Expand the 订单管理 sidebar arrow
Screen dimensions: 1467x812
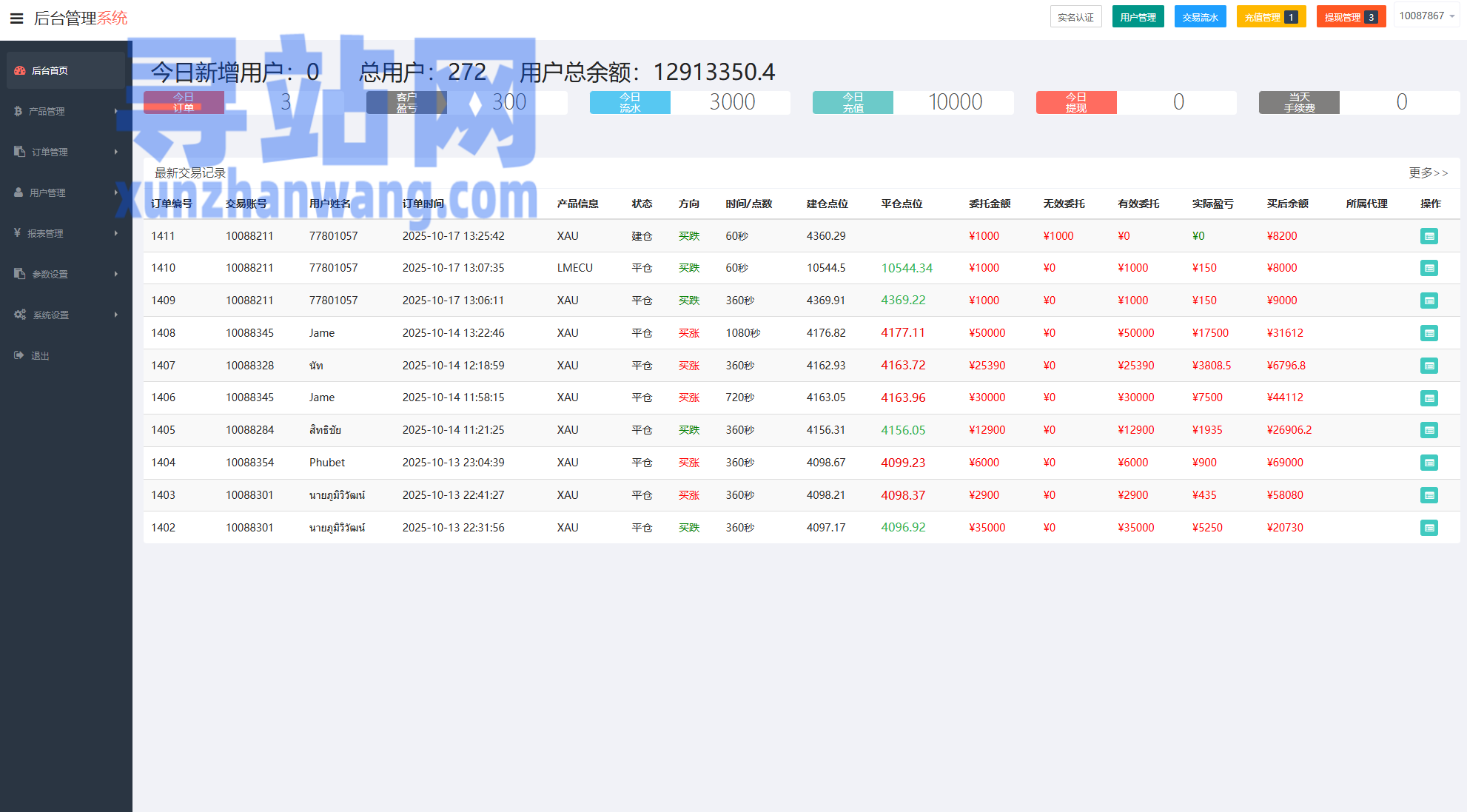click(x=116, y=152)
